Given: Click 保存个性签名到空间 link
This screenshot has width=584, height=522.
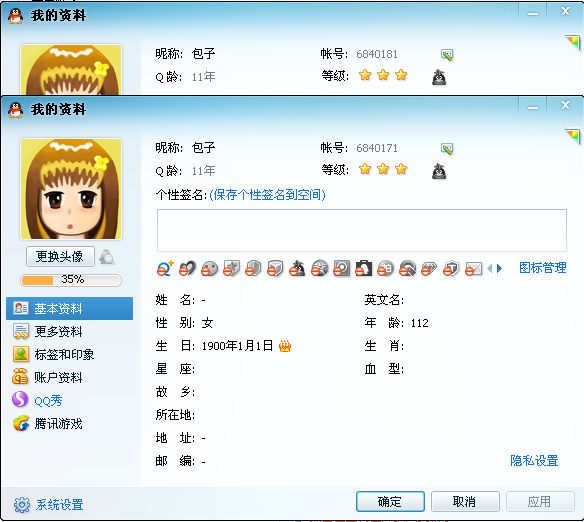Looking at the screenshot, I should 267,195.
